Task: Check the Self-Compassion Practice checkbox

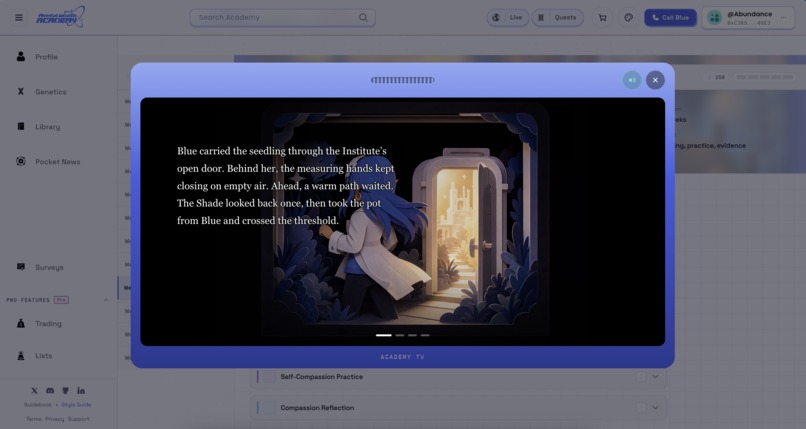Action: 640,377
